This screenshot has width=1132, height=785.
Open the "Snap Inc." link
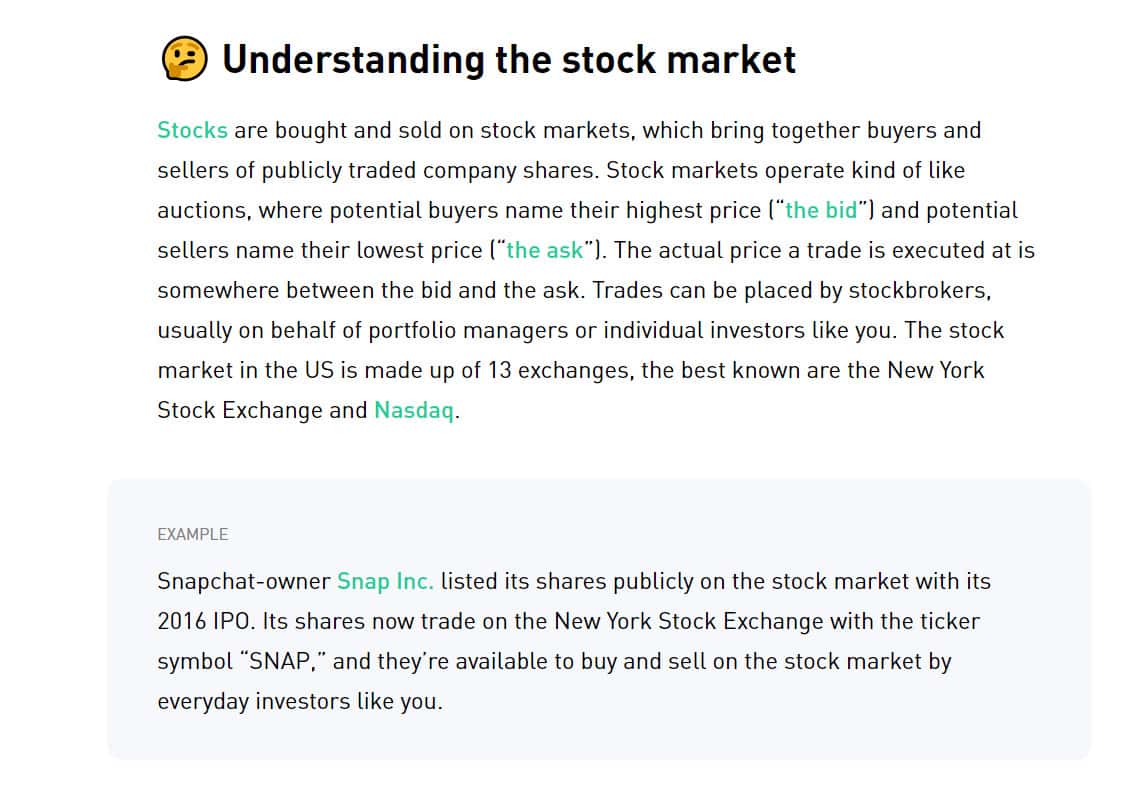tap(385, 581)
